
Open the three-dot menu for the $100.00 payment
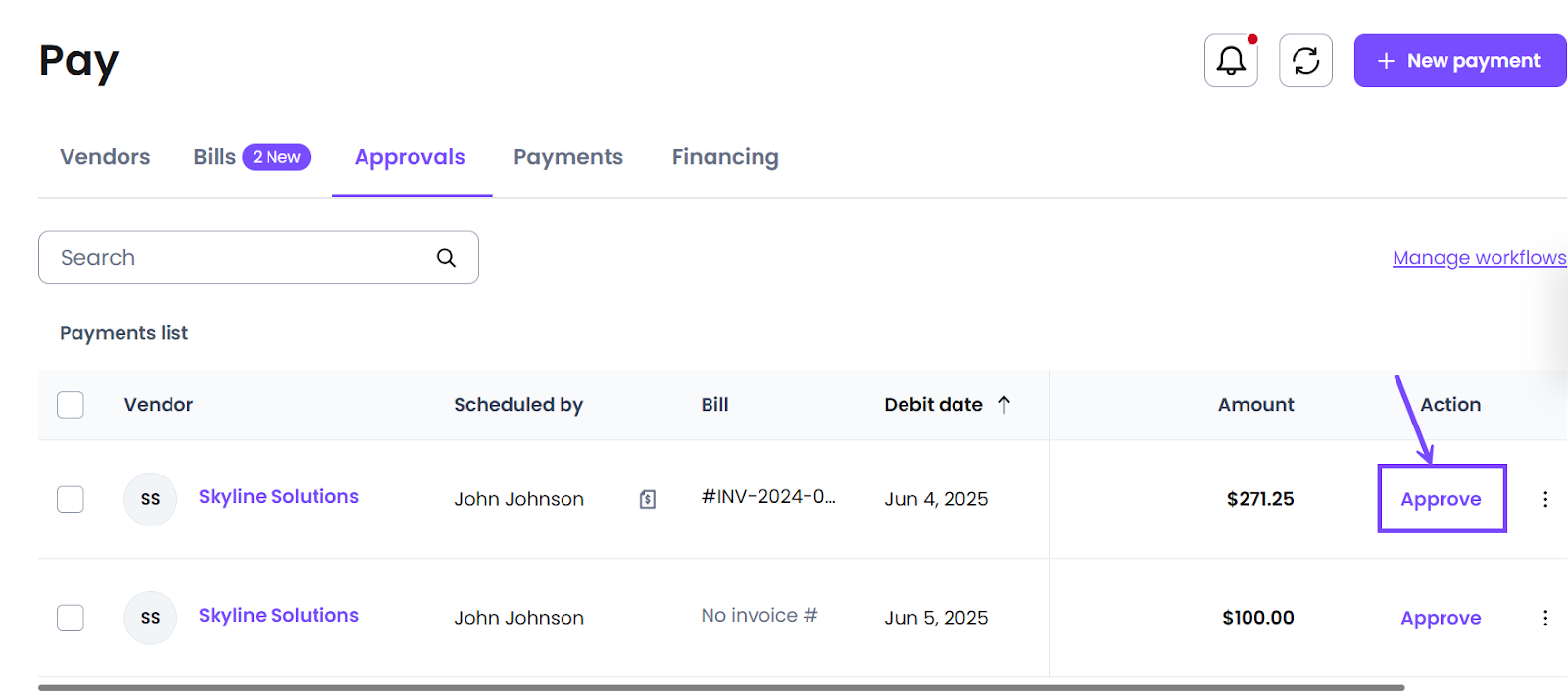pyautogui.click(x=1545, y=618)
